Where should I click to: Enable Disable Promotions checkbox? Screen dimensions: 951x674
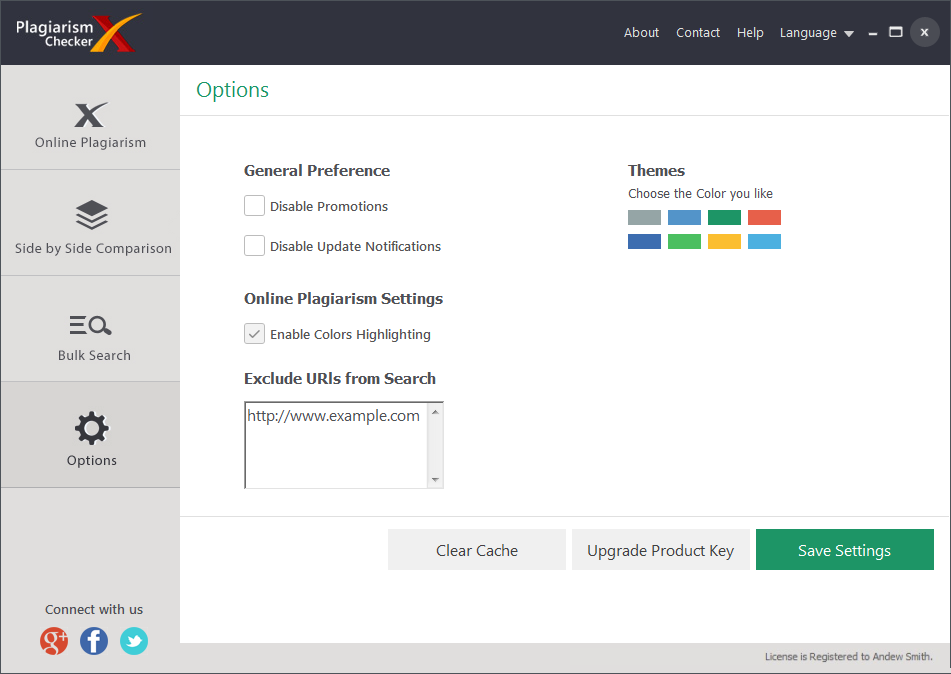click(x=254, y=206)
